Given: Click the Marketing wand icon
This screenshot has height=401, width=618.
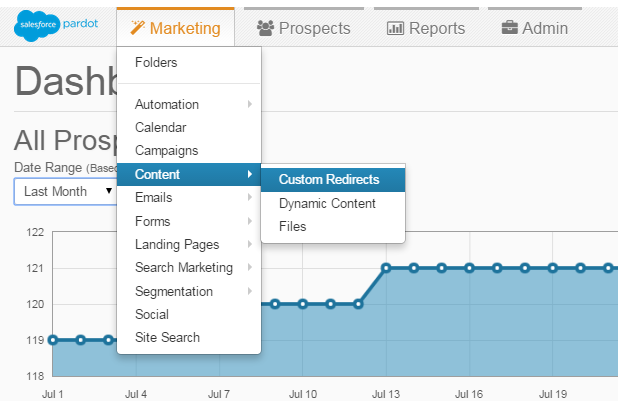Looking at the screenshot, I should point(138,28).
